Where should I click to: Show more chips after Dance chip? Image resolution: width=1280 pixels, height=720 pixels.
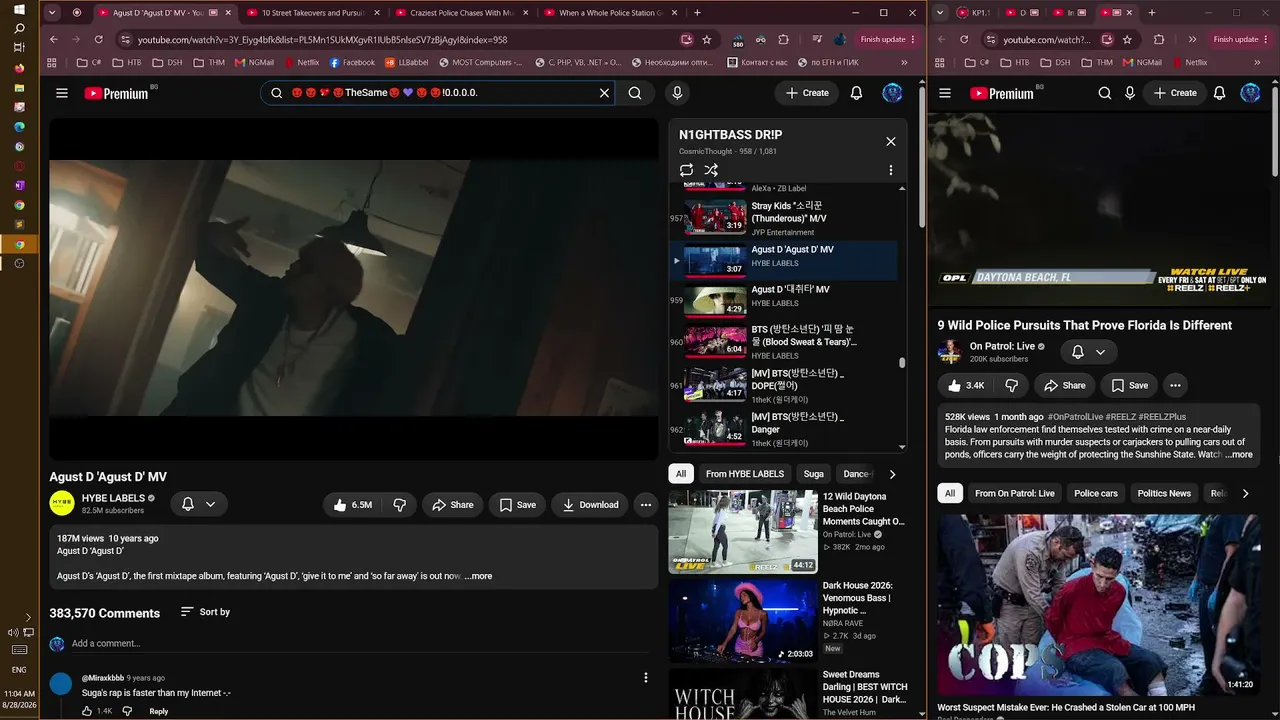point(892,474)
